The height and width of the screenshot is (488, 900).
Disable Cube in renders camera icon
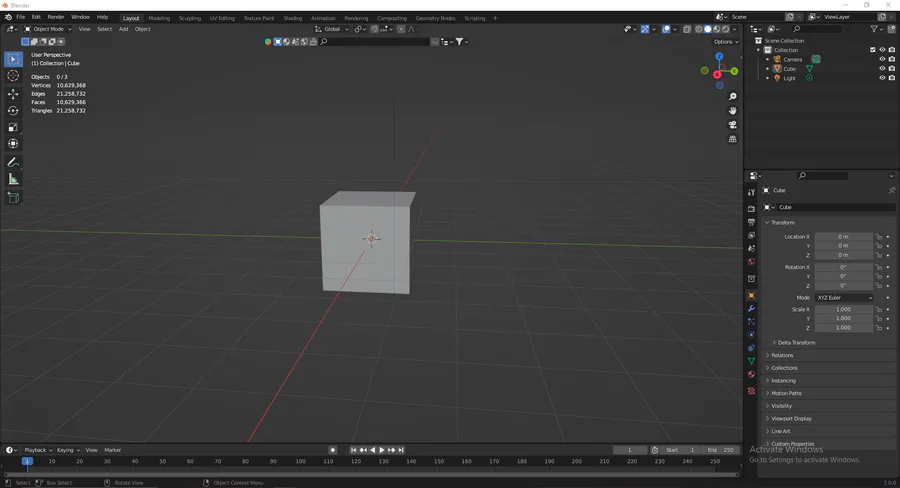(891, 68)
